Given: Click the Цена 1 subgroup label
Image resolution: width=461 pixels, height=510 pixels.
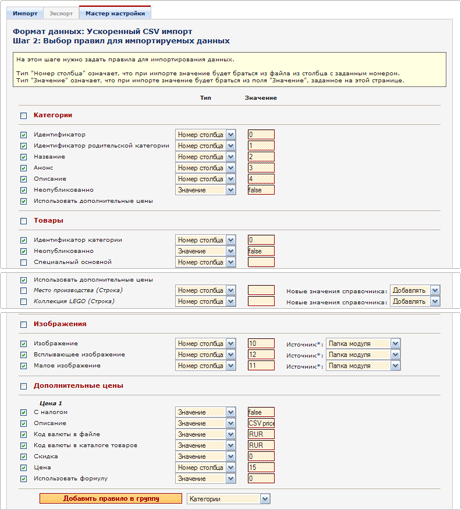Looking at the screenshot, I should click(51, 403).
